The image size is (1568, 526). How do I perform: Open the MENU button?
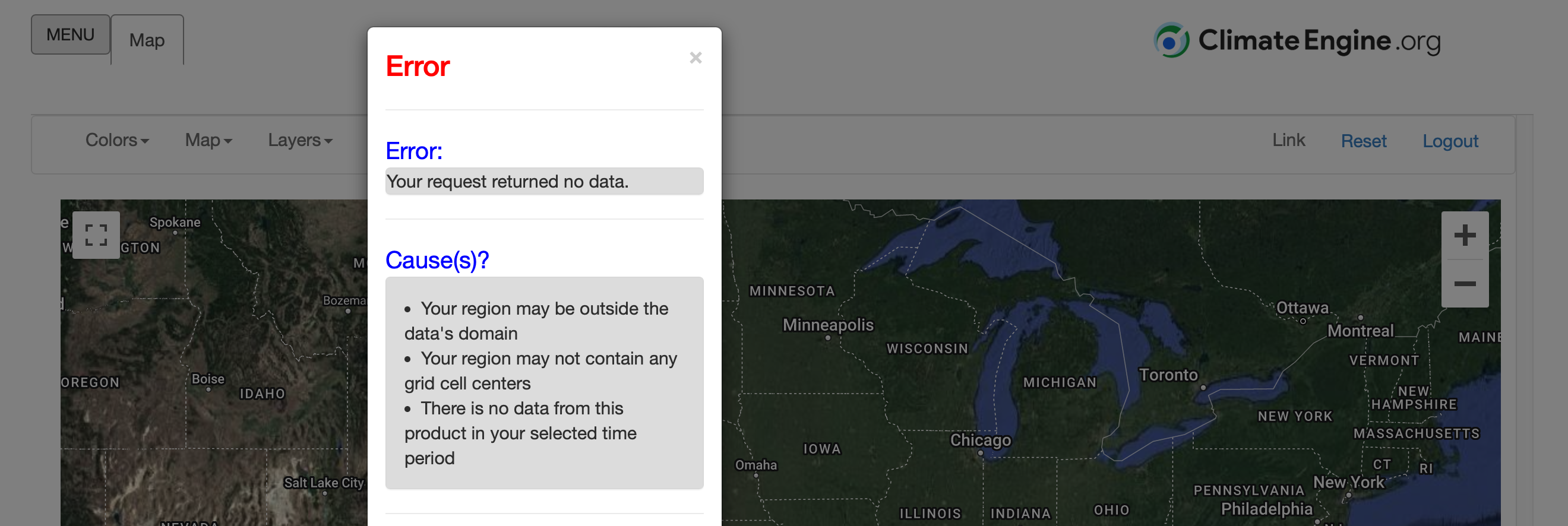click(71, 34)
